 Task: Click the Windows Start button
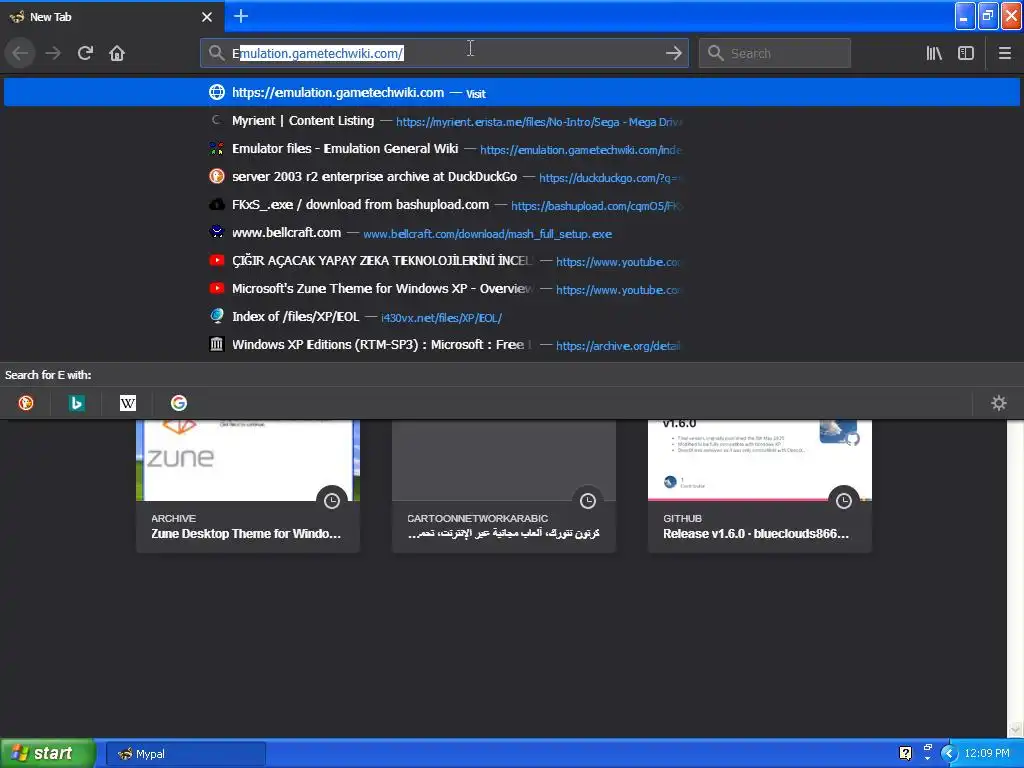tap(47, 754)
